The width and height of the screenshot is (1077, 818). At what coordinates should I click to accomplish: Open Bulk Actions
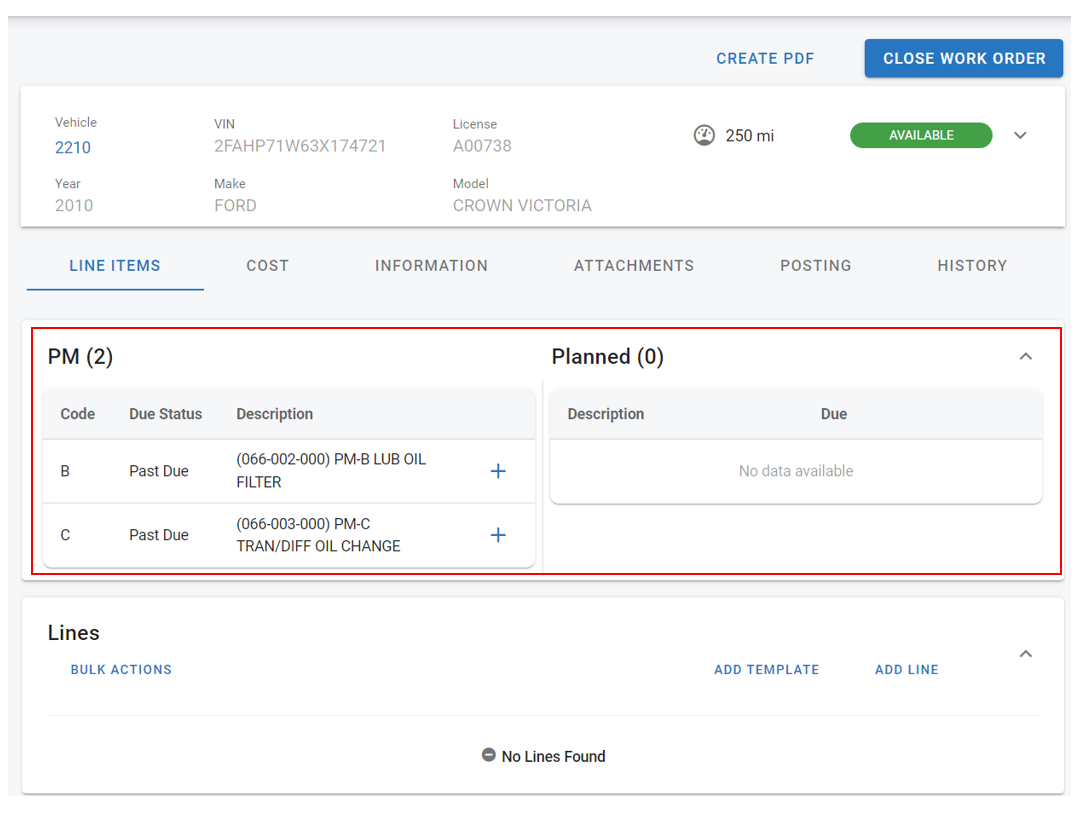121,670
